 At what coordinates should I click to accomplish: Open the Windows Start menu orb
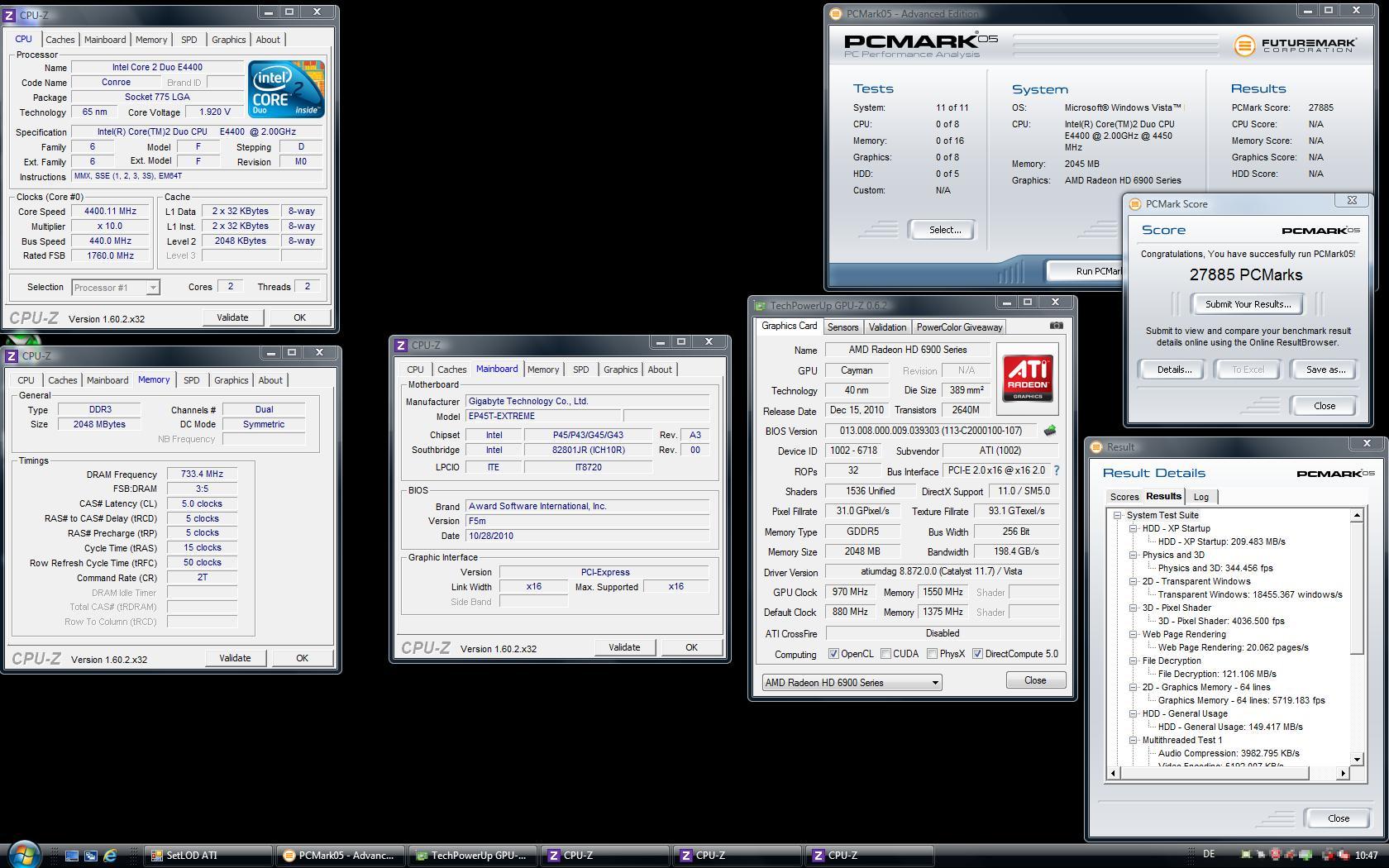click(x=24, y=855)
